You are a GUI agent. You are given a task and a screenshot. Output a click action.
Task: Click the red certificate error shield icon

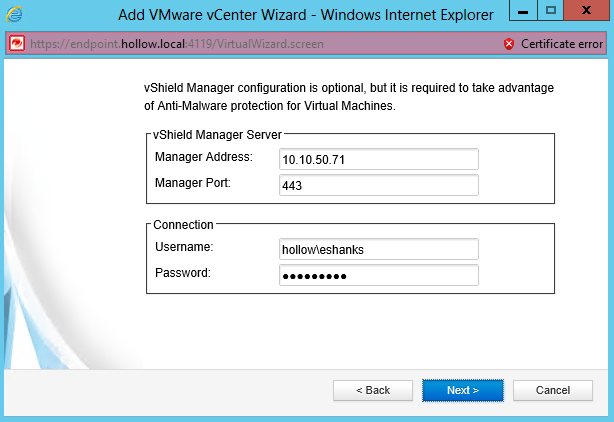[x=509, y=44]
